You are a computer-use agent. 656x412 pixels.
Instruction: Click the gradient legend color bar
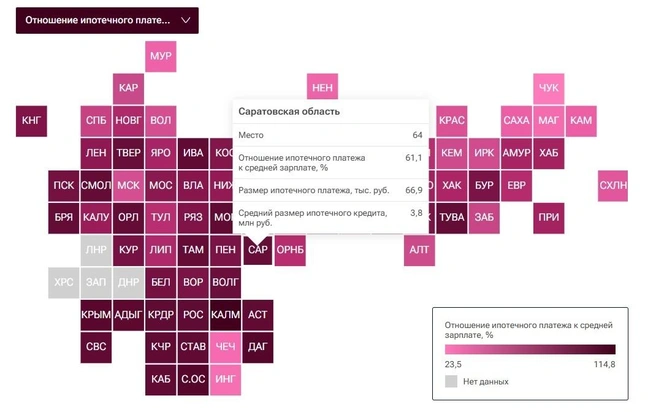pyautogui.click(x=530, y=349)
